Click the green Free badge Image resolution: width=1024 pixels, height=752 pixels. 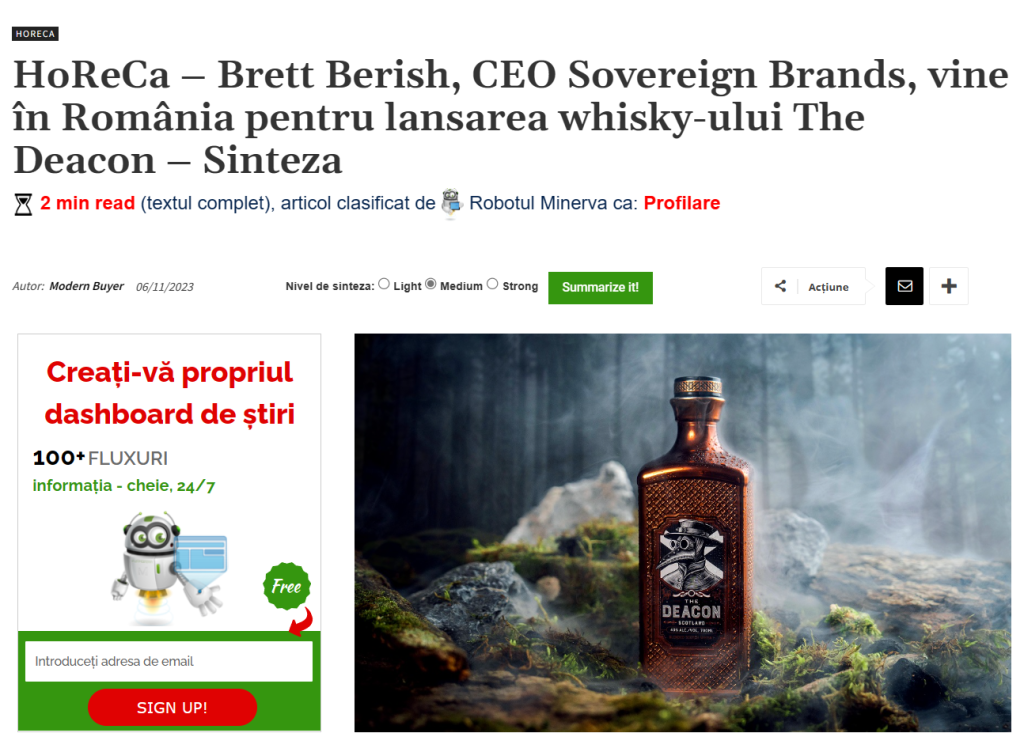tap(287, 586)
